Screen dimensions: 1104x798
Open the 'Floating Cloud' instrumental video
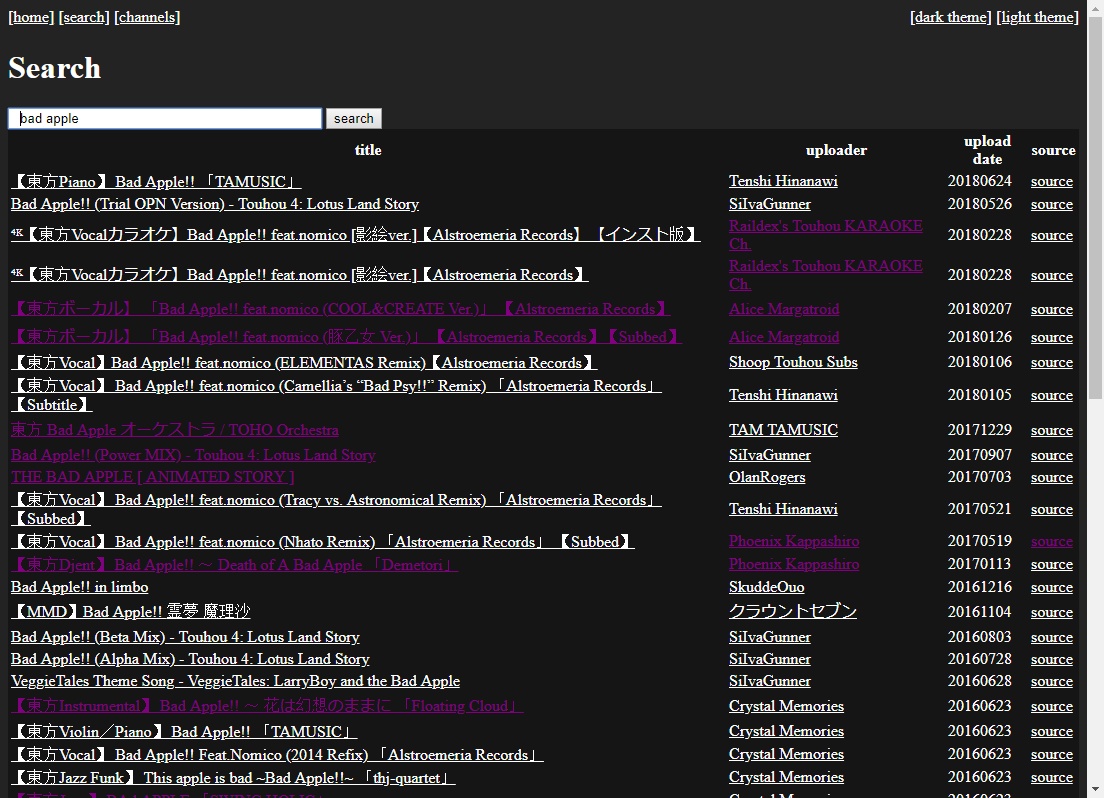tap(268, 706)
